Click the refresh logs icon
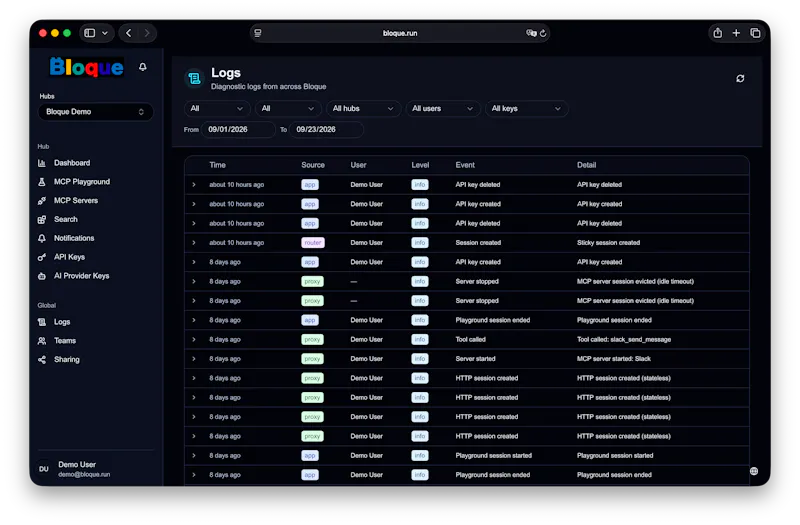 tap(740, 79)
